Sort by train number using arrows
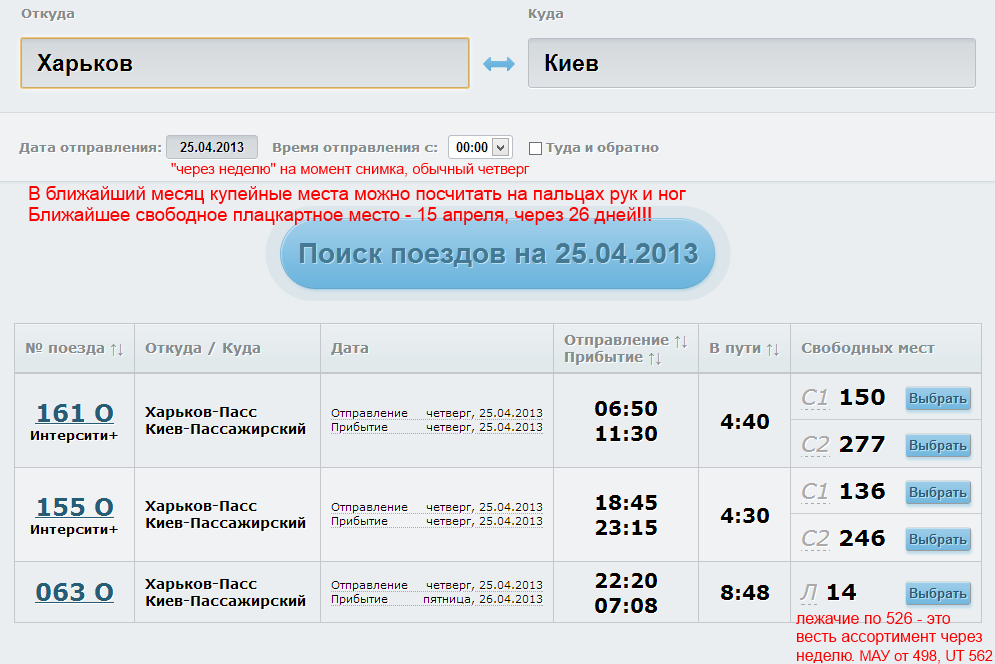This screenshot has height=664, width=995. pos(116,349)
